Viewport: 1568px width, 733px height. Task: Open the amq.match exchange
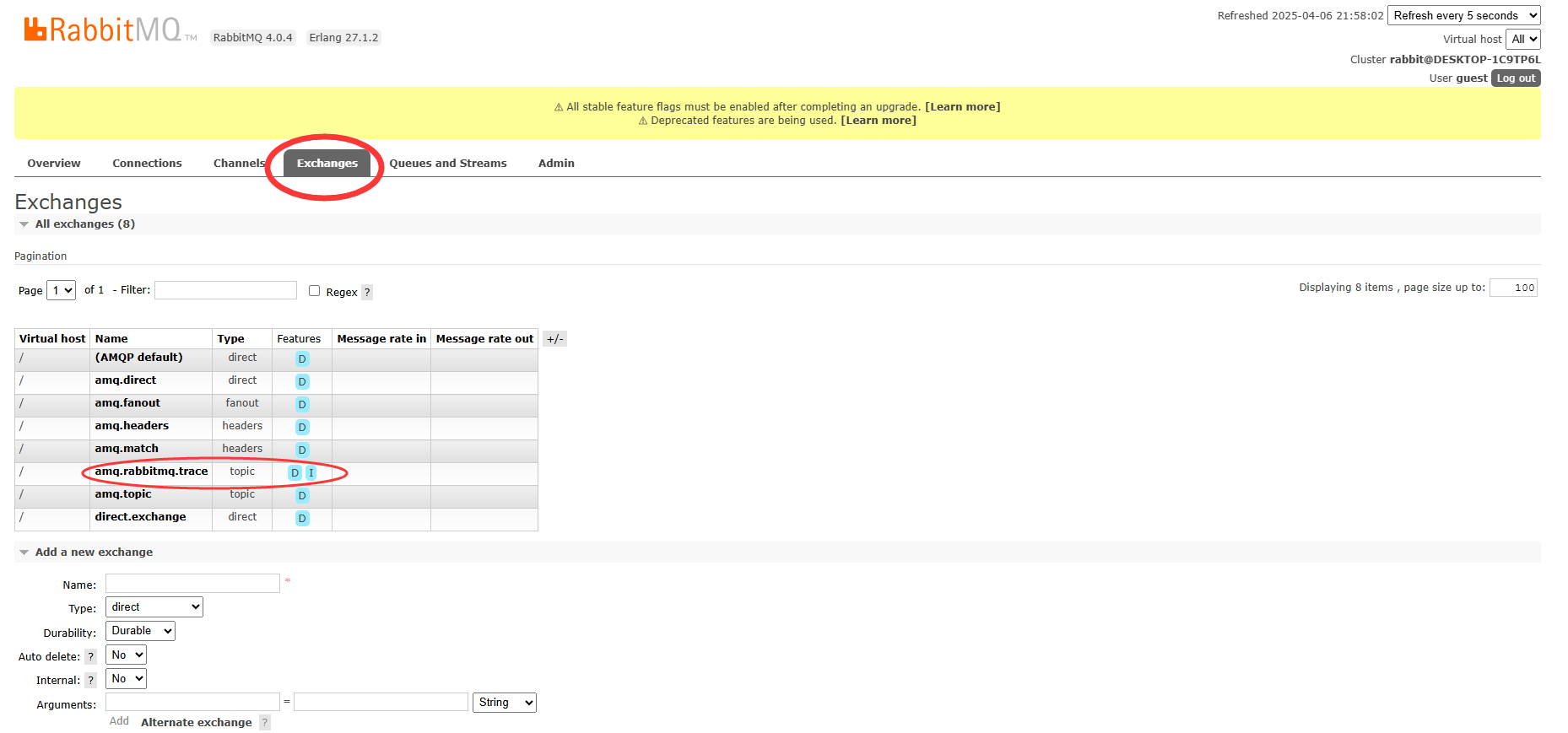127,448
